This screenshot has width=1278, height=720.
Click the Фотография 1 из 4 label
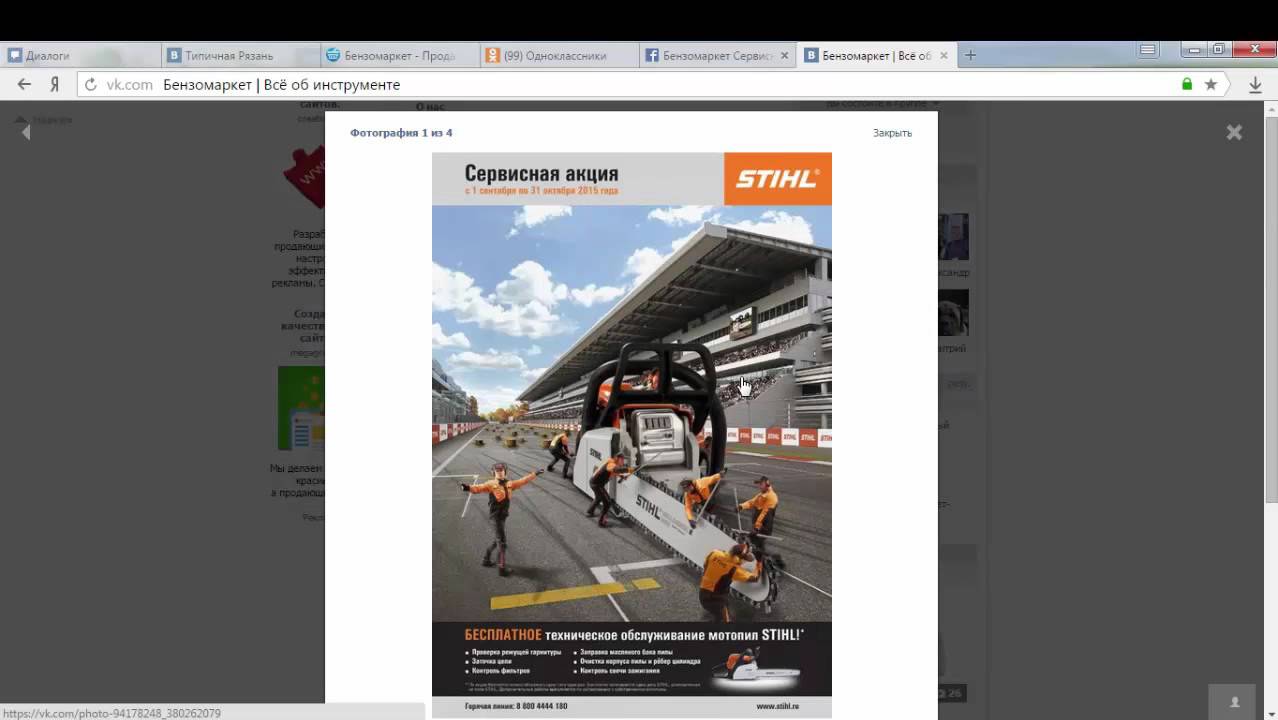(x=401, y=132)
